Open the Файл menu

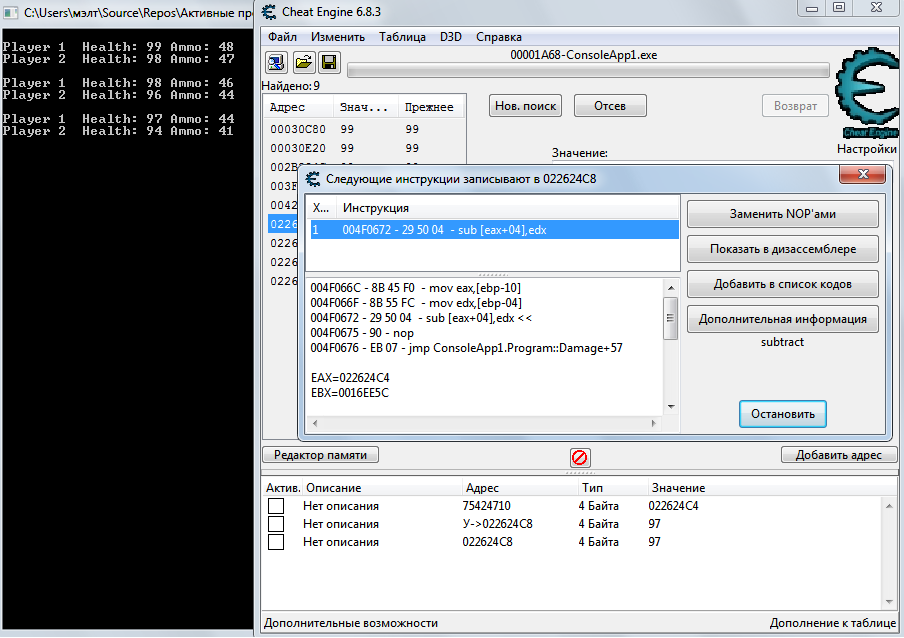tap(283, 37)
